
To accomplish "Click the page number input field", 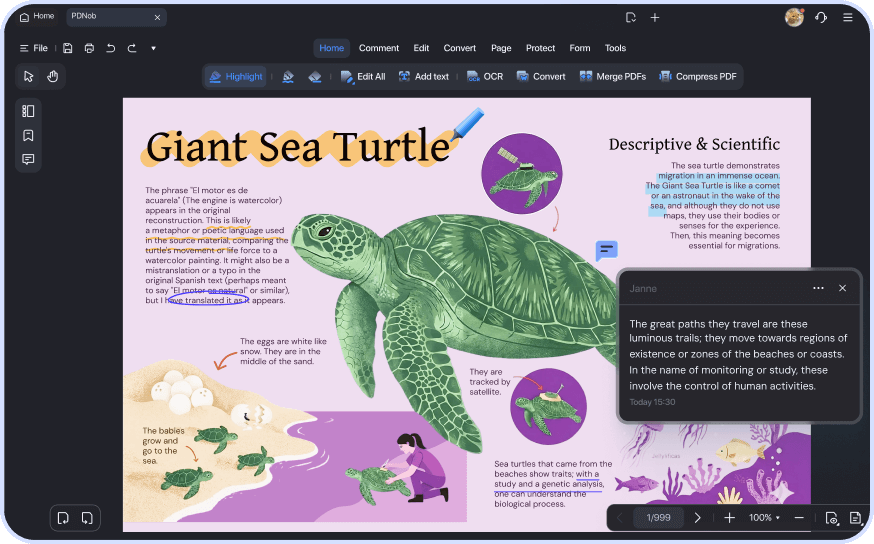I will 657,517.
